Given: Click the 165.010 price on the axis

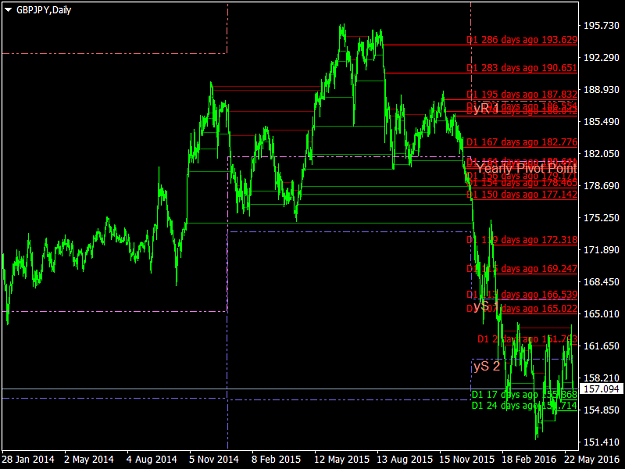Looking at the screenshot, I should (601, 314).
